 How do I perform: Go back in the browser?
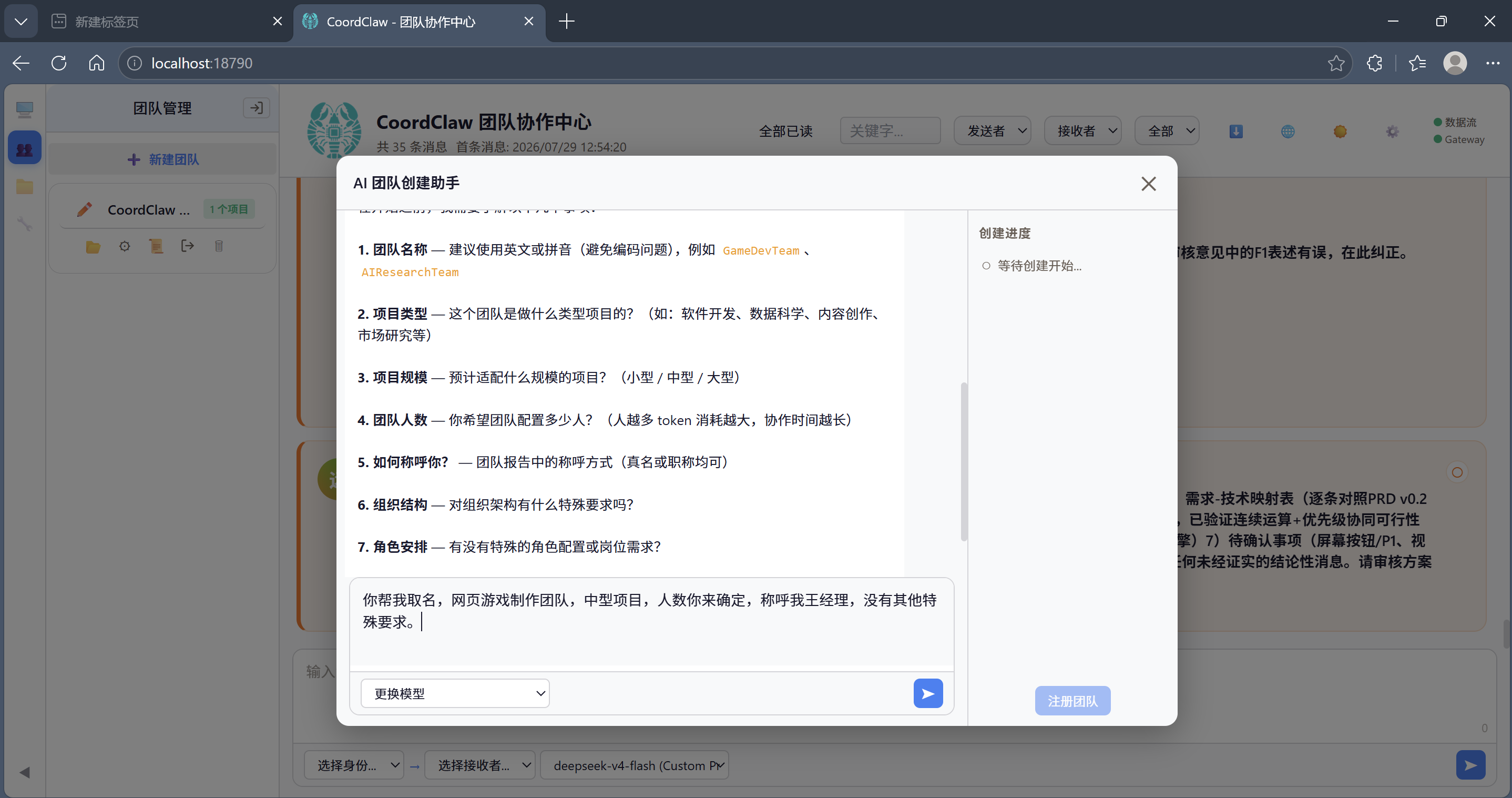click(x=21, y=63)
